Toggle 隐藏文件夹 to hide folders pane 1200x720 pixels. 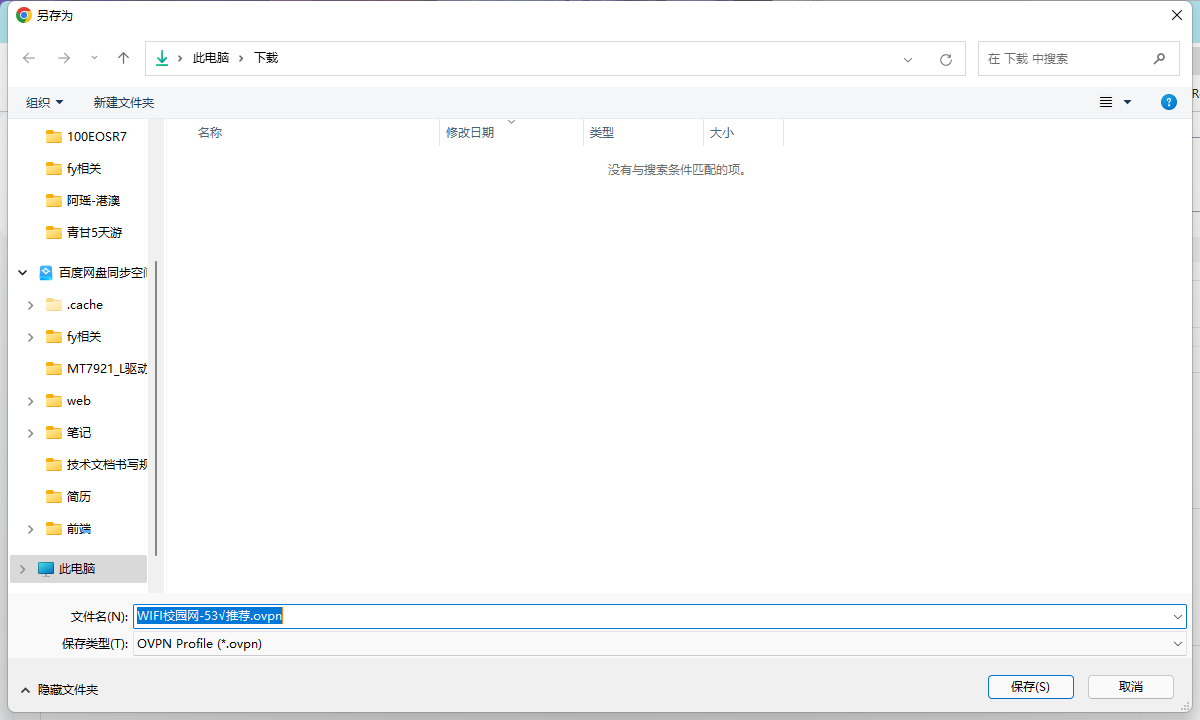pyautogui.click(x=58, y=689)
